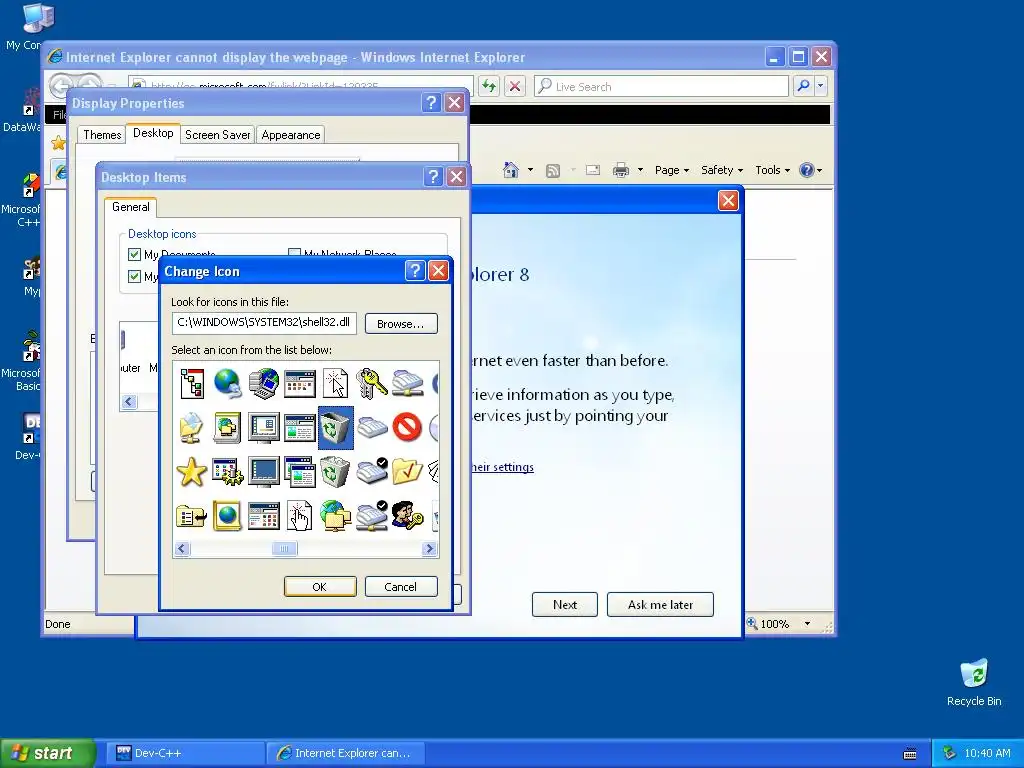Viewport: 1024px width, 768px height.
Task: Click the IE RSS feeds icon
Action: coord(552,170)
